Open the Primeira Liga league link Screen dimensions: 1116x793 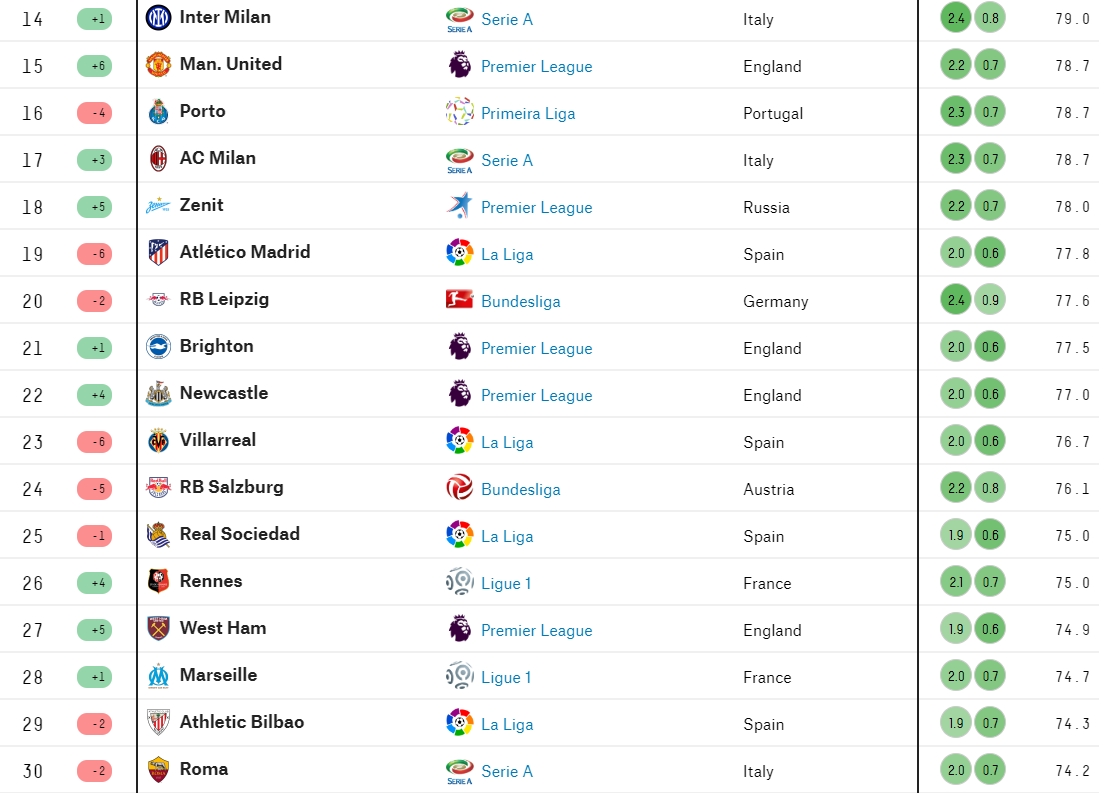[x=528, y=113]
